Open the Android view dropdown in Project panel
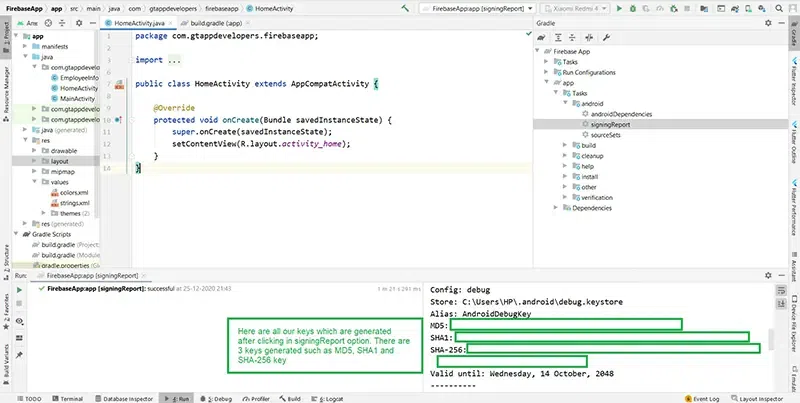Viewport: 800px width, 403px height. point(28,23)
